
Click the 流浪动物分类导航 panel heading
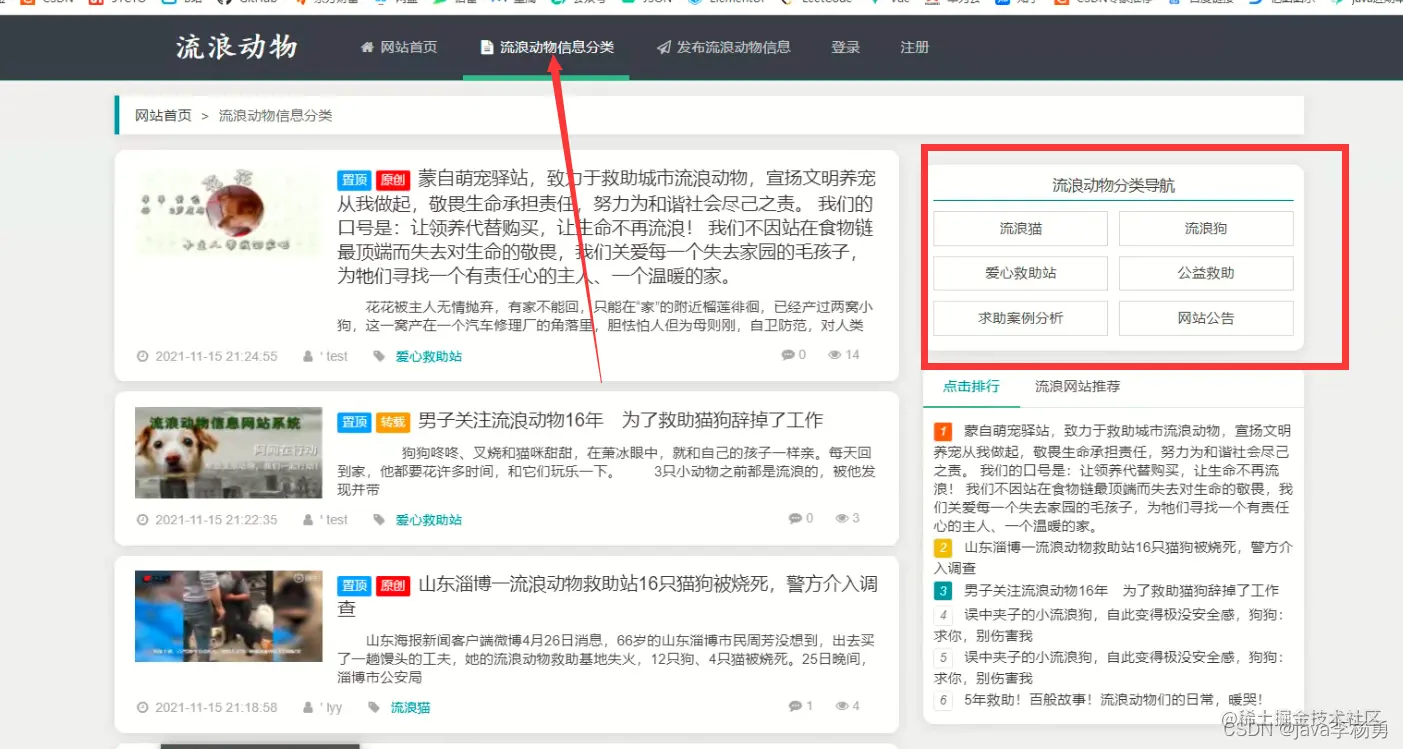point(1113,185)
